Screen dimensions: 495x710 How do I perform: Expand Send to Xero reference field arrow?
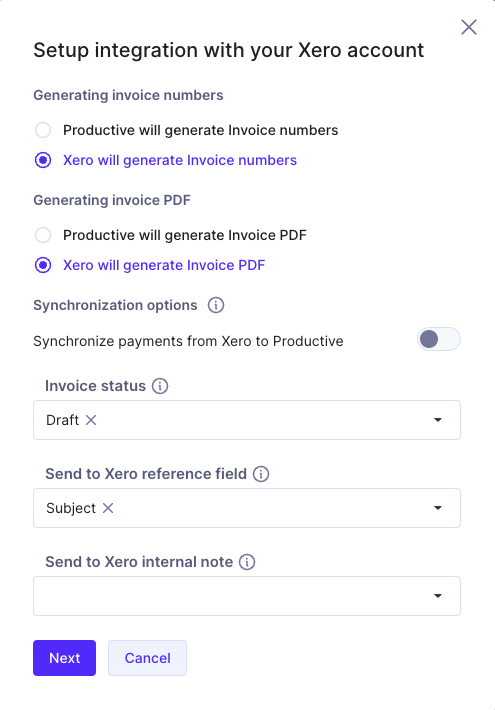tap(437, 508)
